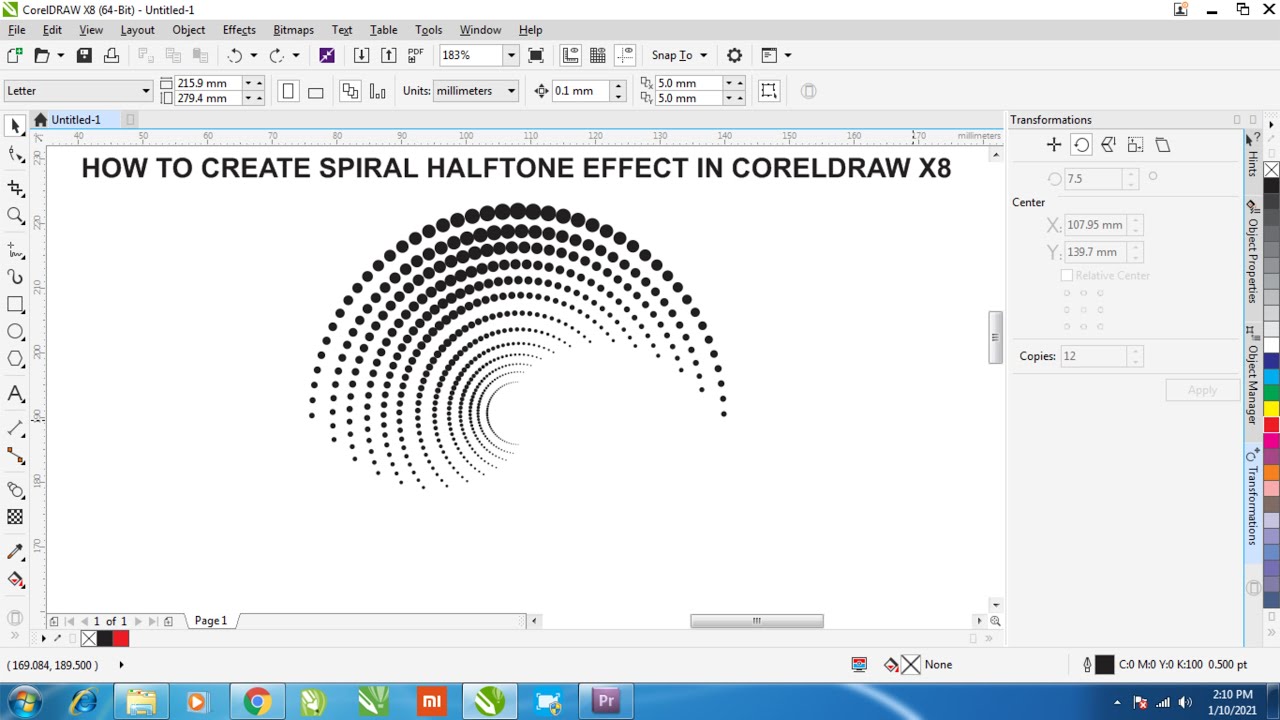Open the Object Properties docker tab
The image size is (1280, 720).
[1252, 254]
